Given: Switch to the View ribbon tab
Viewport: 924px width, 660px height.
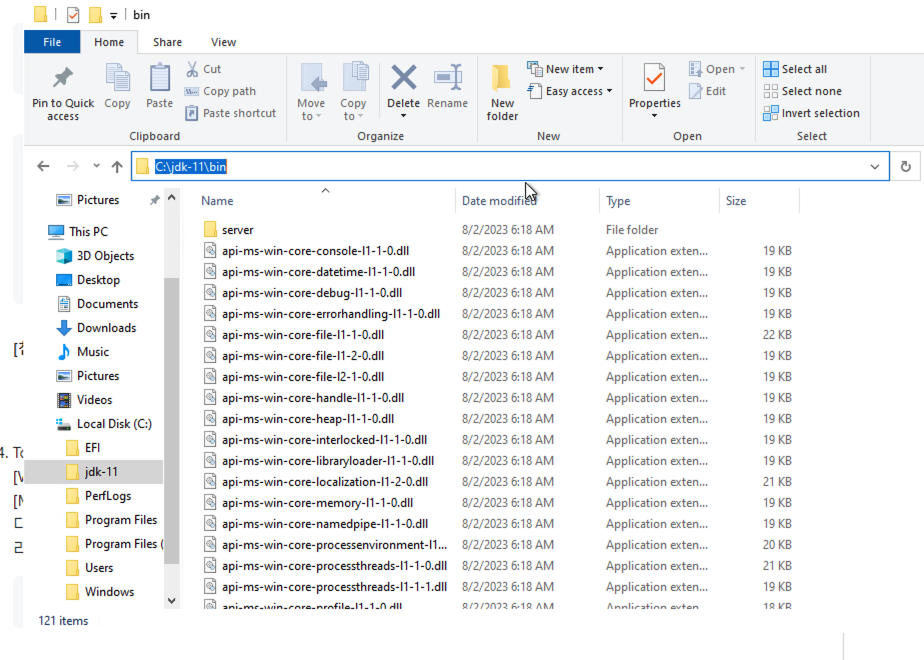Looking at the screenshot, I should [x=223, y=42].
